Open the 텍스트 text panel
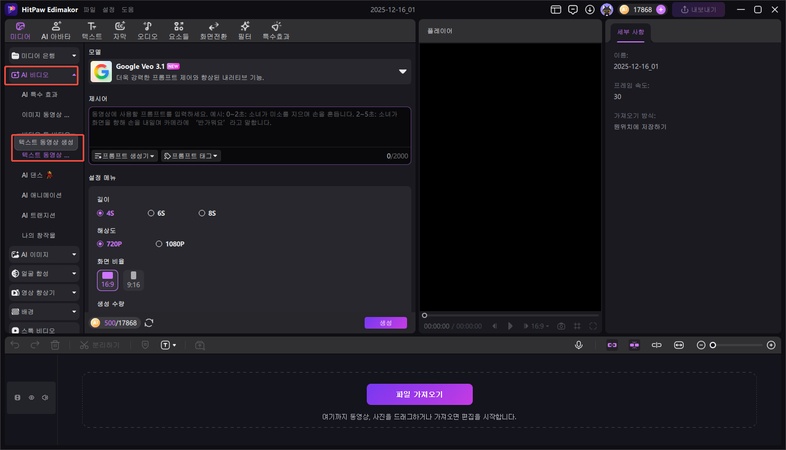 point(92,31)
